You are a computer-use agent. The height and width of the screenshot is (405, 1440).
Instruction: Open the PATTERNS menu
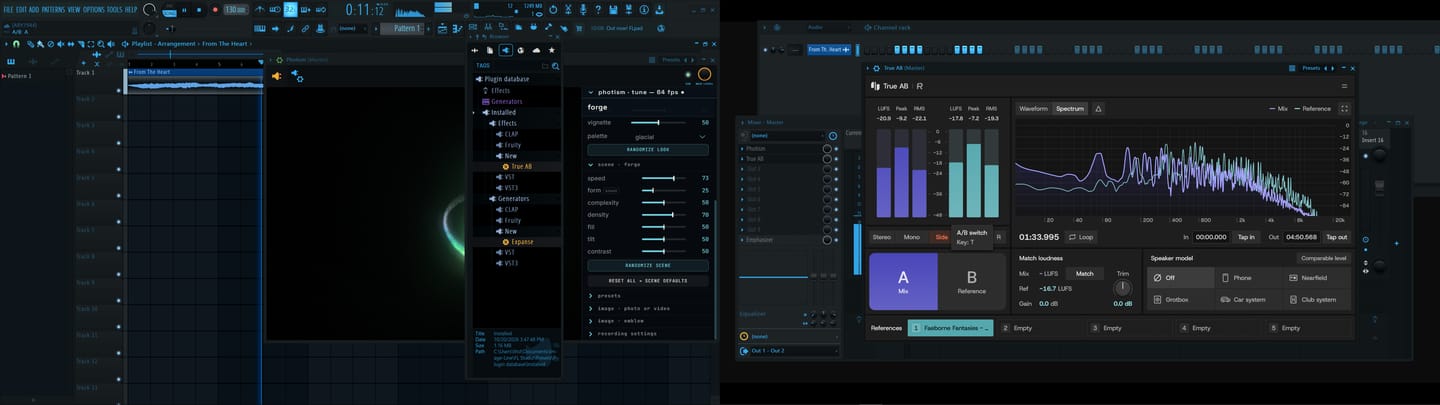coord(54,9)
